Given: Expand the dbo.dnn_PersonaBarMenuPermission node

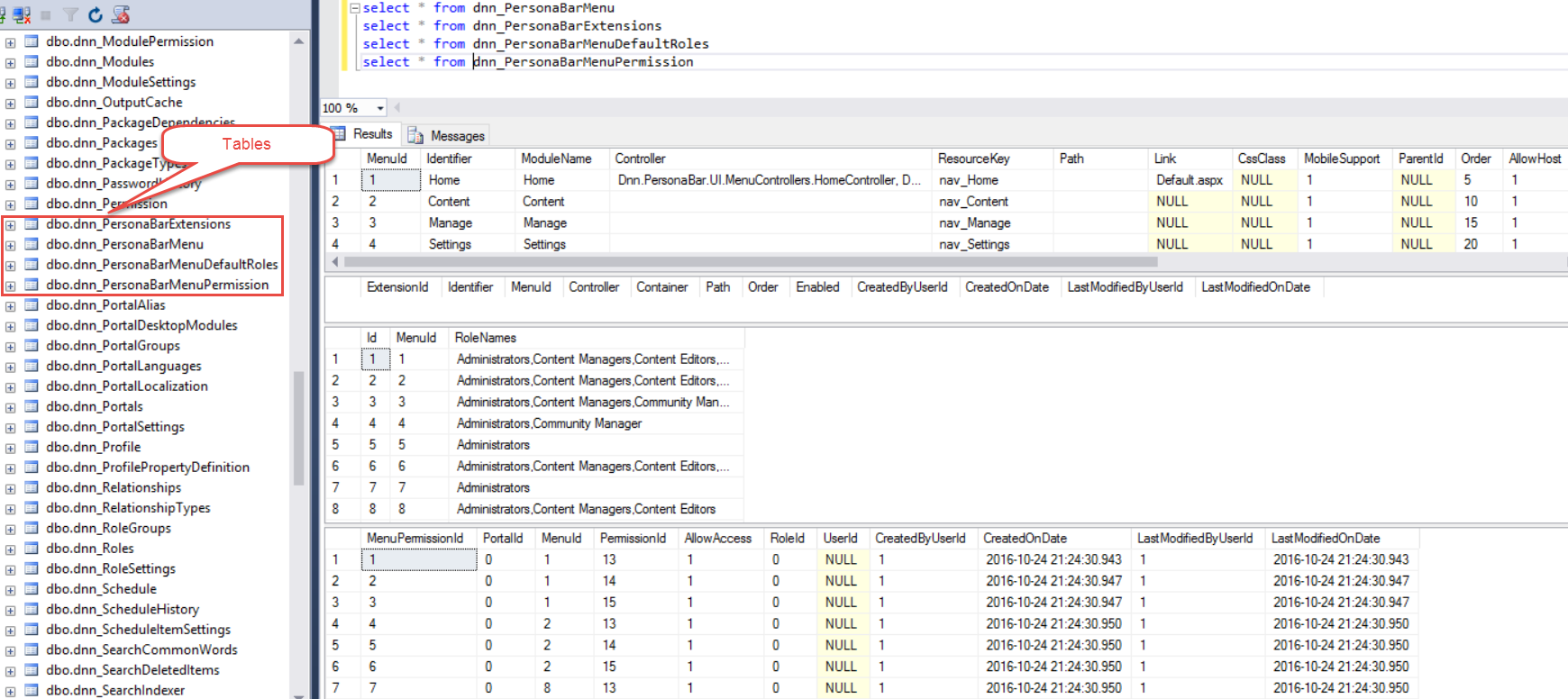Looking at the screenshot, I should click(x=10, y=286).
